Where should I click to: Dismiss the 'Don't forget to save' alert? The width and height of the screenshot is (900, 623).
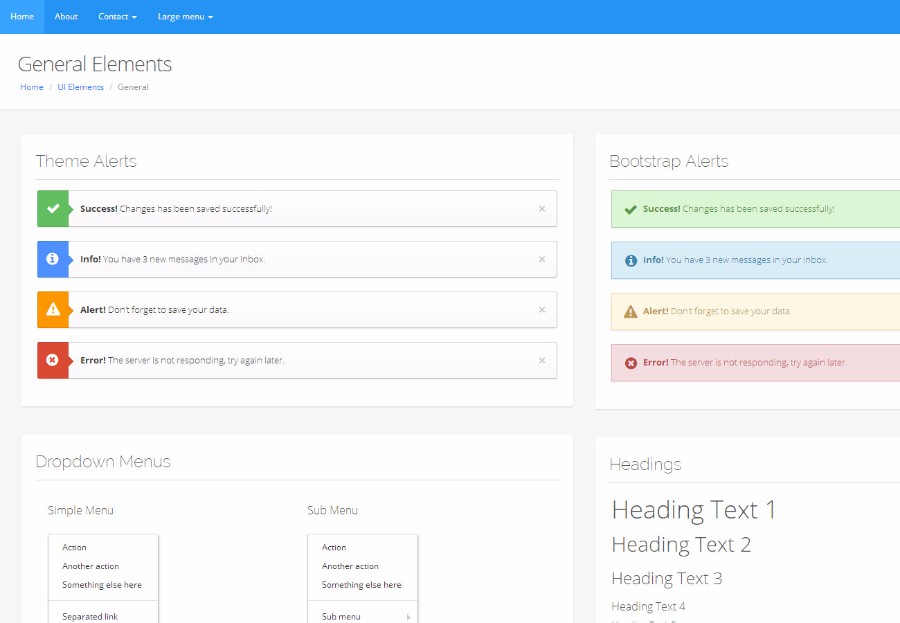pyautogui.click(x=542, y=310)
